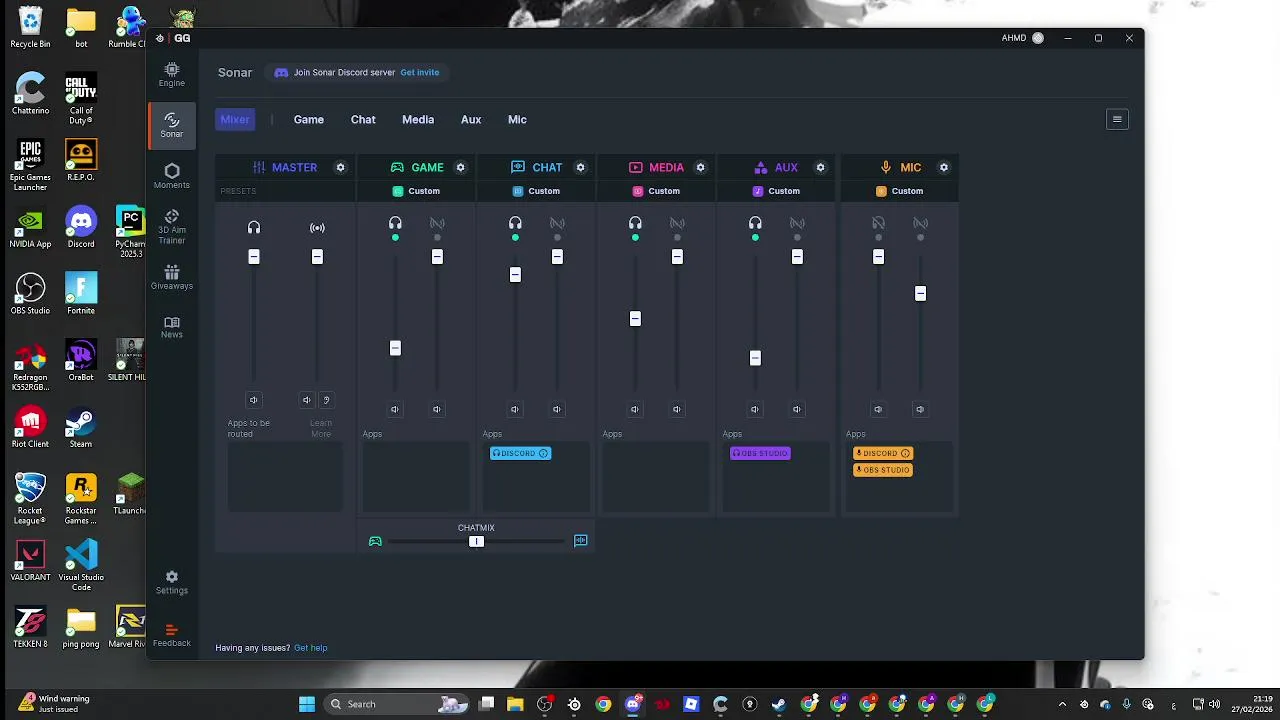Open Steam desktop shortcut

coord(81,428)
